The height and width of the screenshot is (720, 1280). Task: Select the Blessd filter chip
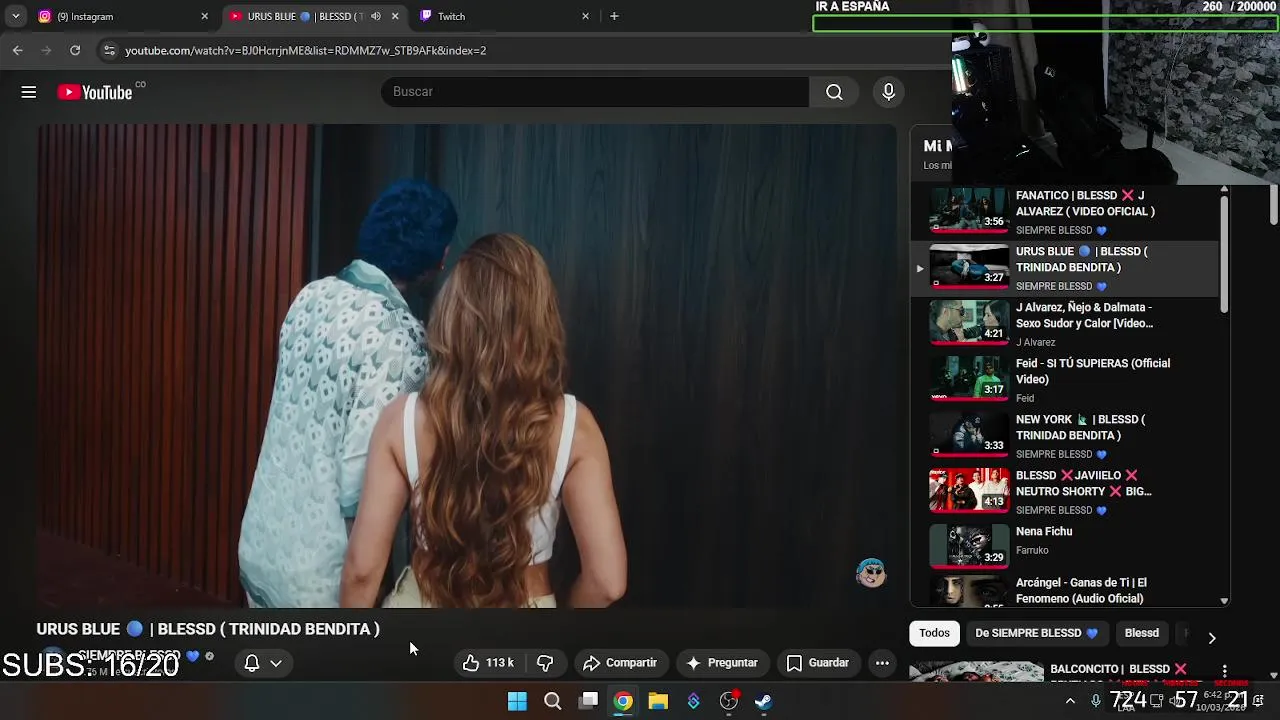pyautogui.click(x=1141, y=633)
